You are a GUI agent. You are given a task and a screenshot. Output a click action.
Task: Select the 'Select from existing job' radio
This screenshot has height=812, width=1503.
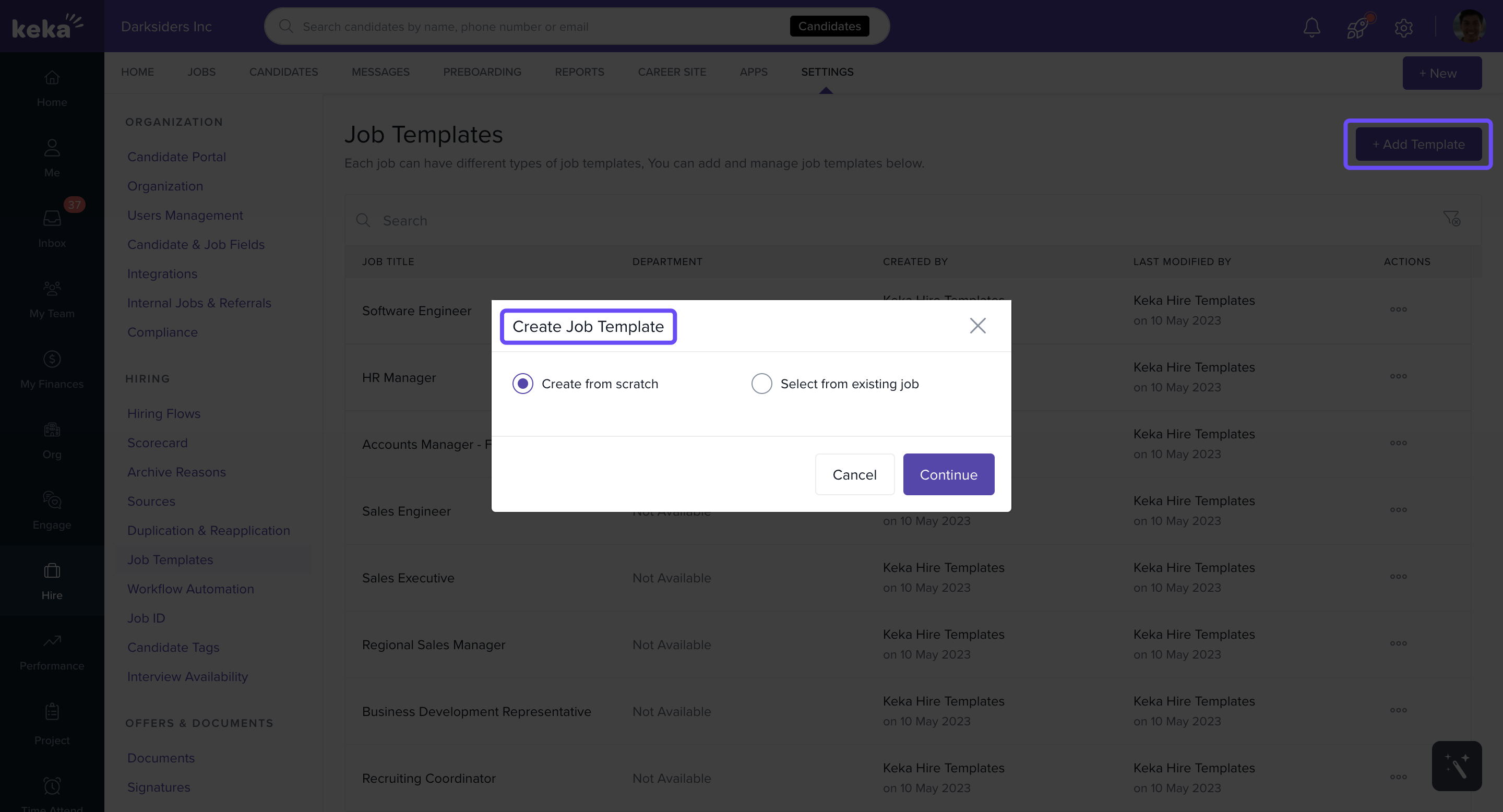pos(761,383)
